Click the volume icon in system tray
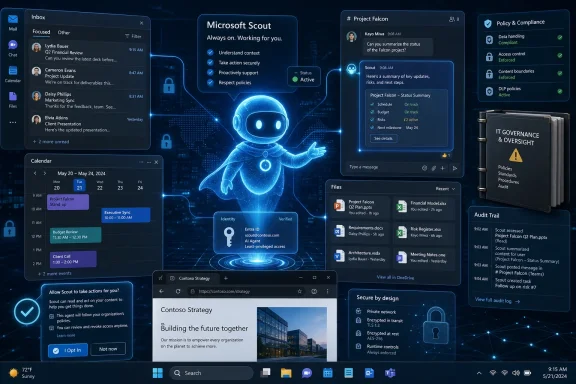 tap(516, 373)
